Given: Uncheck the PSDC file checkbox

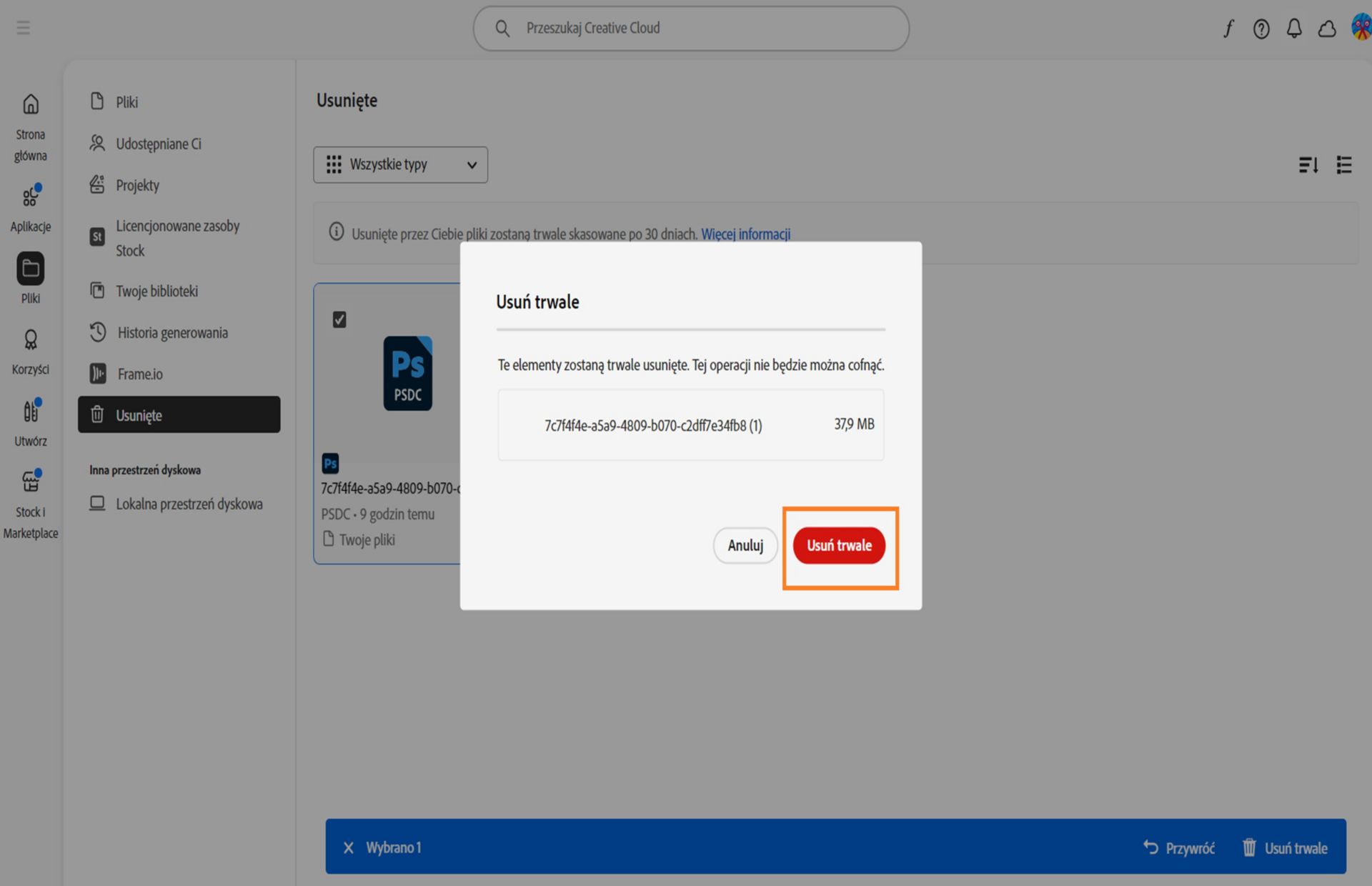Looking at the screenshot, I should tap(339, 319).
